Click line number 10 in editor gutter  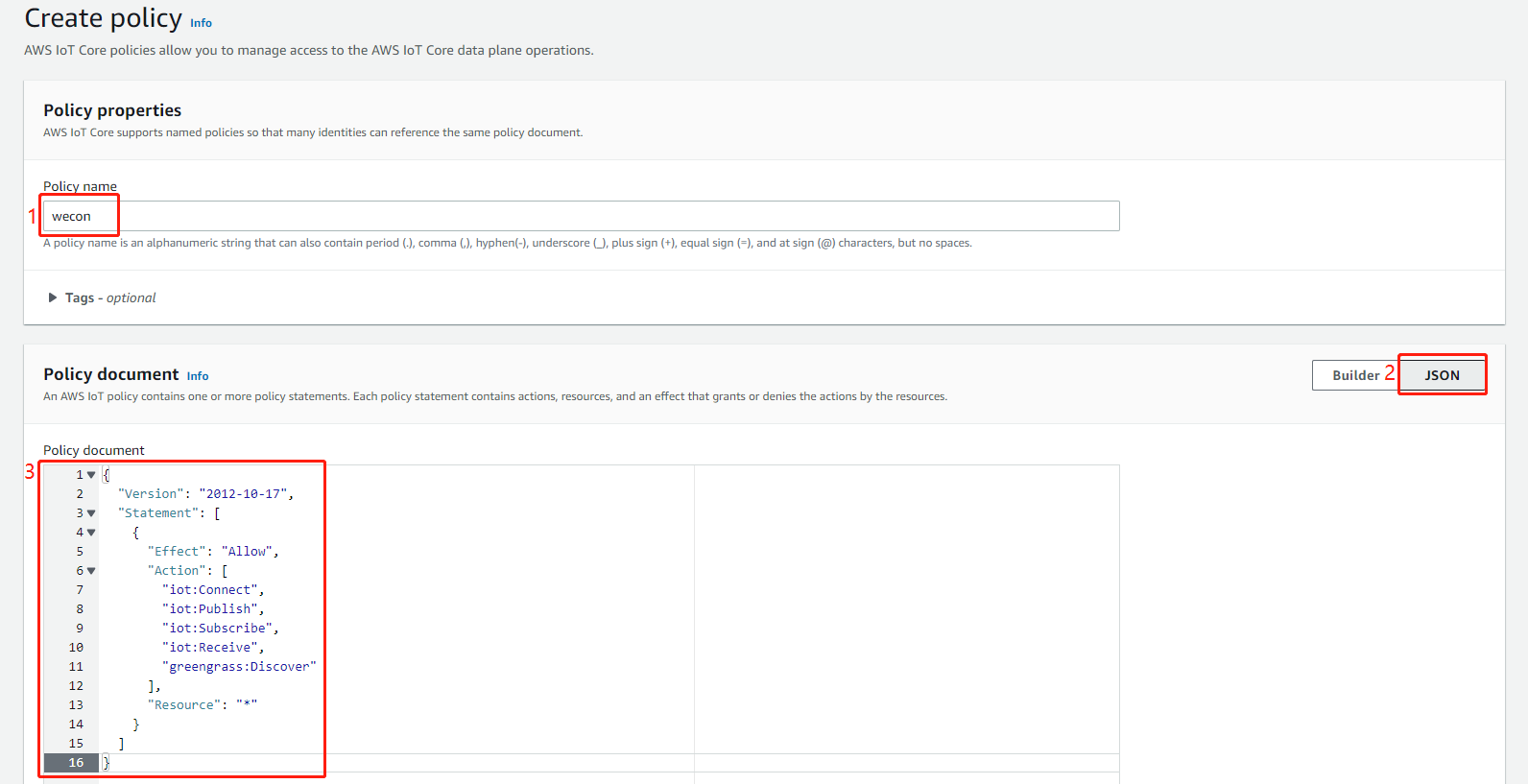coord(76,648)
